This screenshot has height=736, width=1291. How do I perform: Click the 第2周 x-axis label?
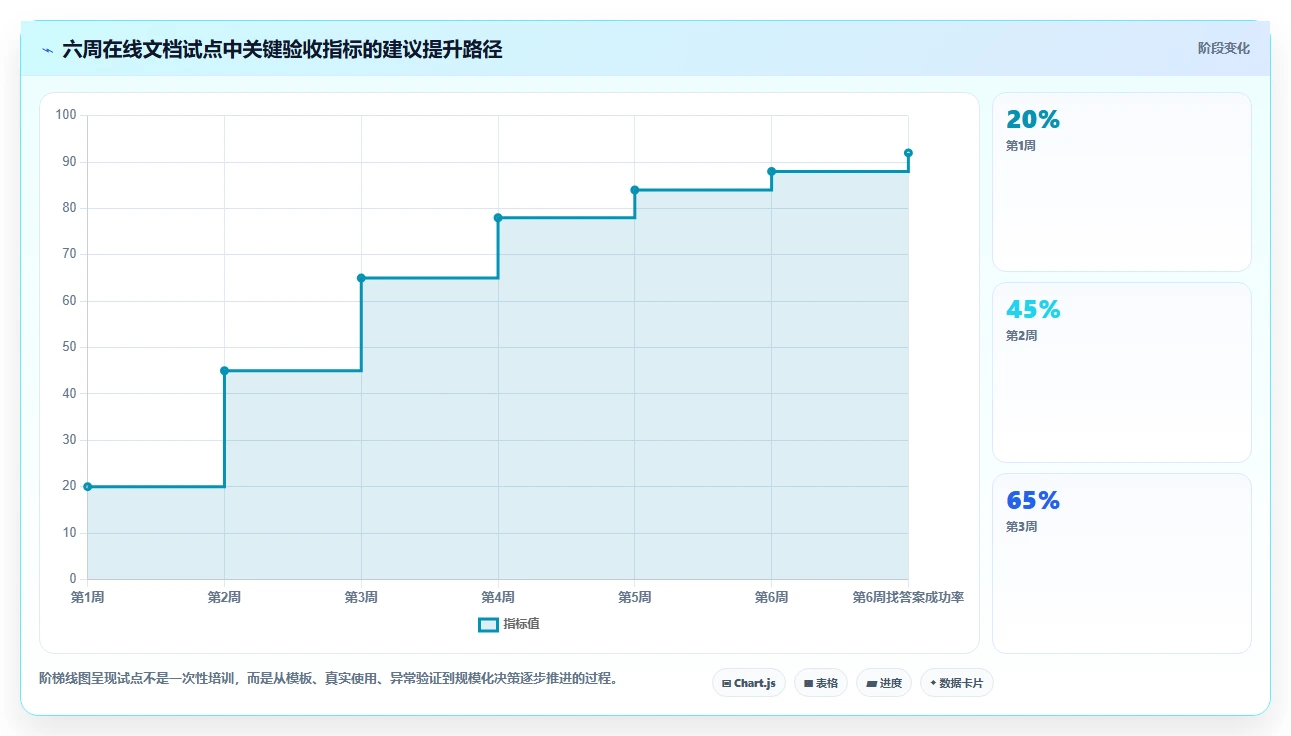[x=224, y=597]
